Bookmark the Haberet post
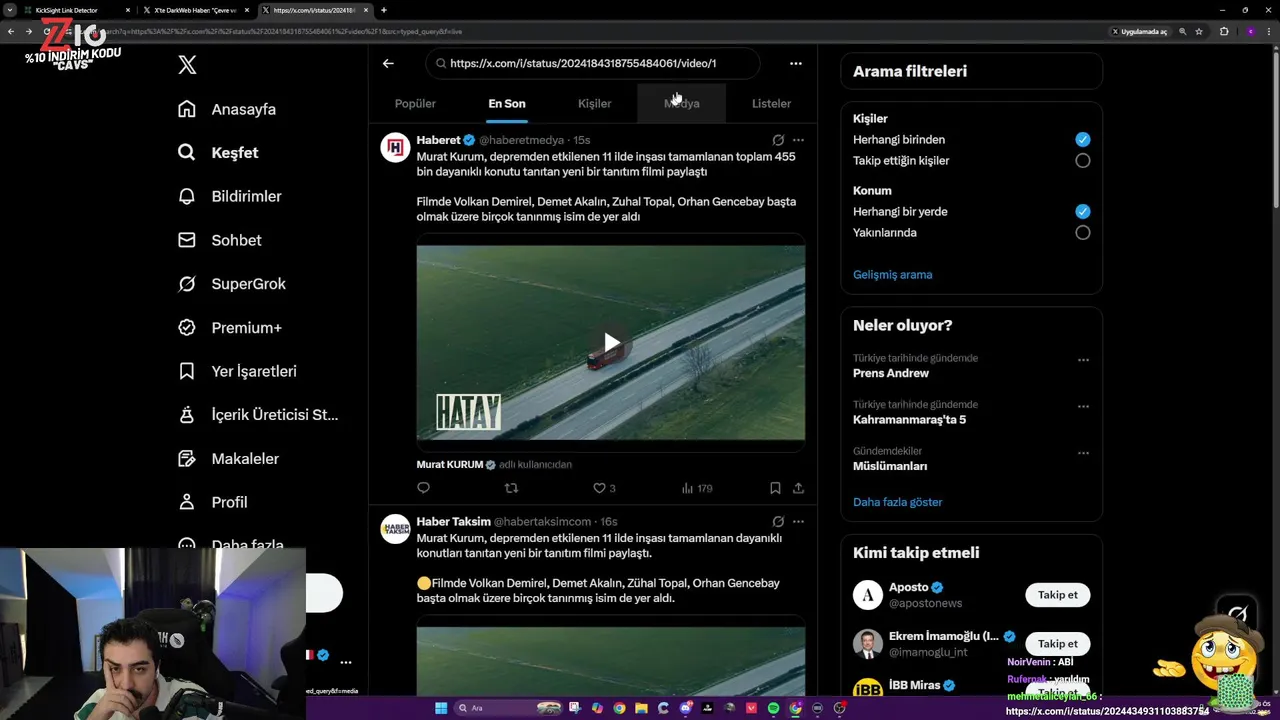The height and width of the screenshot is (720, 1280). (775, 488)
